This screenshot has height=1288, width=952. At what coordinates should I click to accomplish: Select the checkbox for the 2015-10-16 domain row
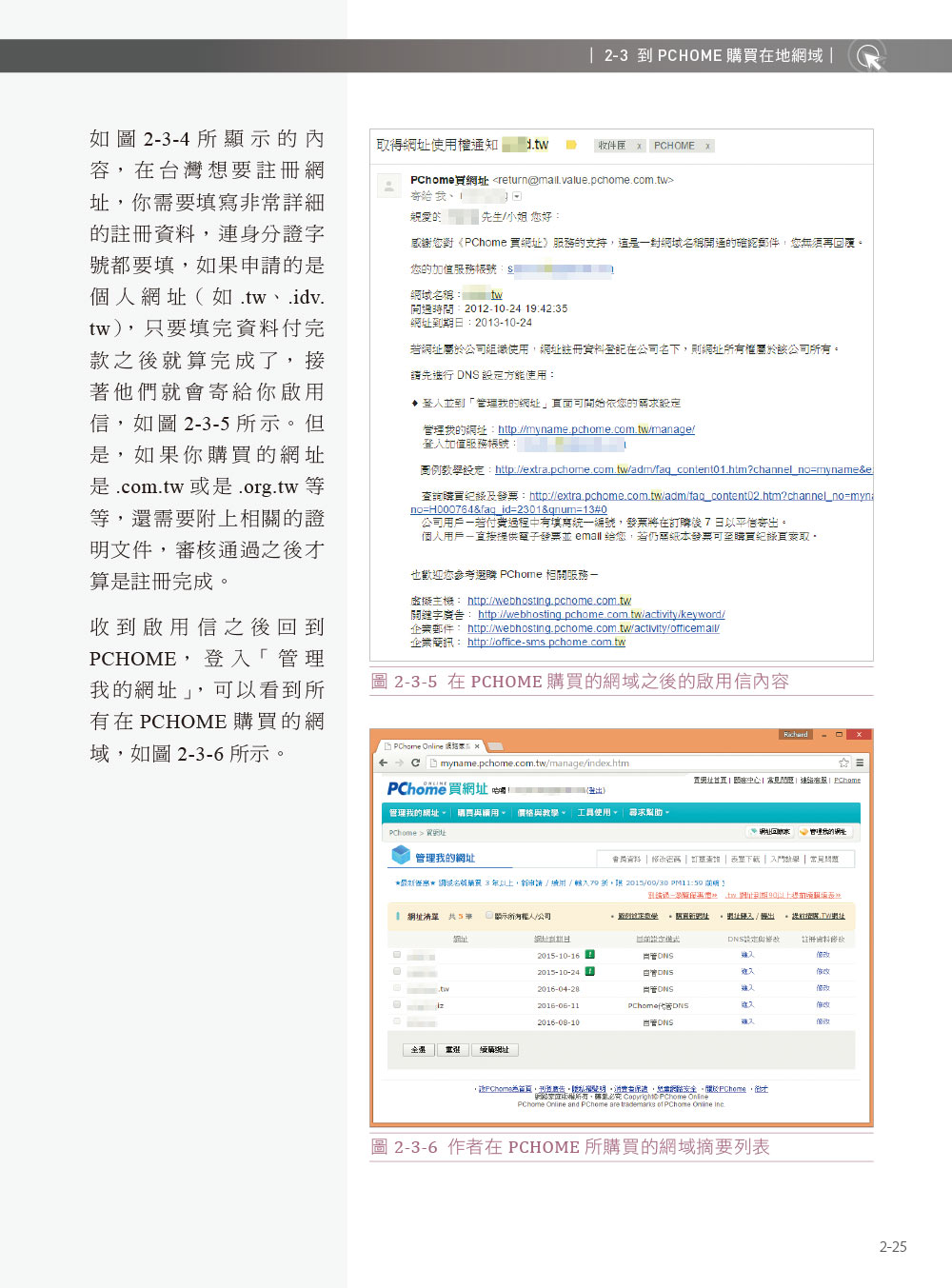point(397,955)
